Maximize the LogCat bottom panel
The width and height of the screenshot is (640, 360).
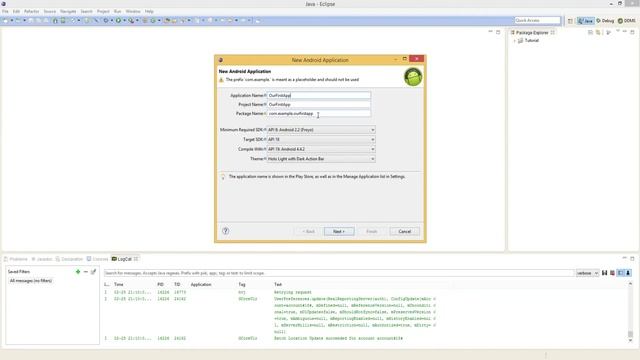point(632,258)
